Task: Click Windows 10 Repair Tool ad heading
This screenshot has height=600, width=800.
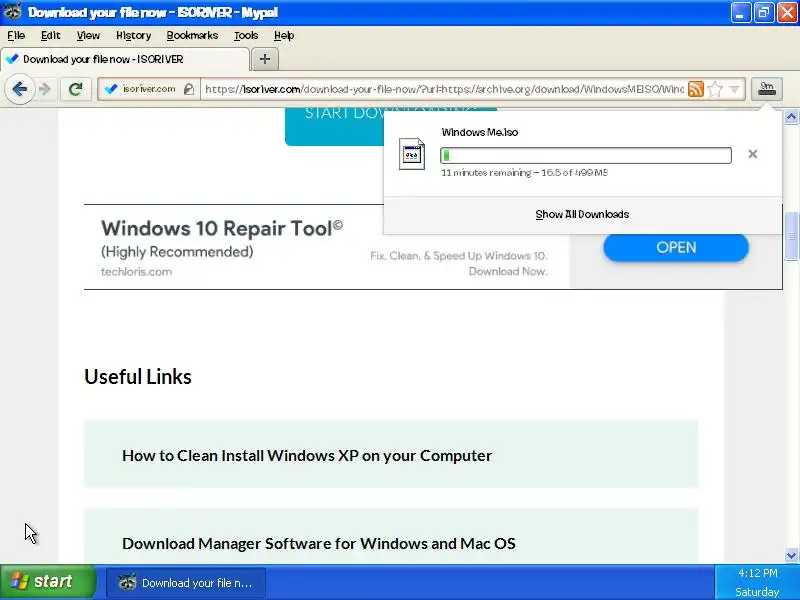Action: (222, 228)
